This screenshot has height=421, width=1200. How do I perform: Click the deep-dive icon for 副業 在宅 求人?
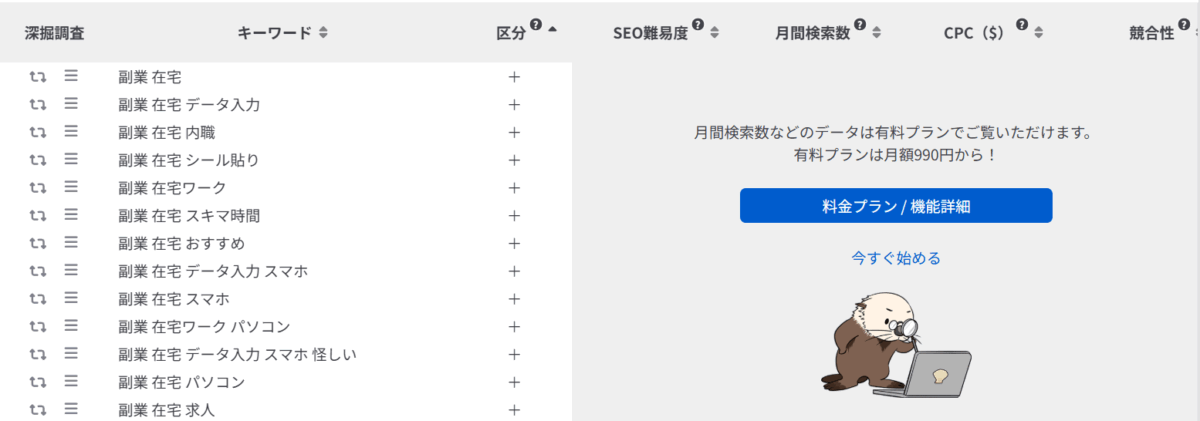(x=39, y=409)
